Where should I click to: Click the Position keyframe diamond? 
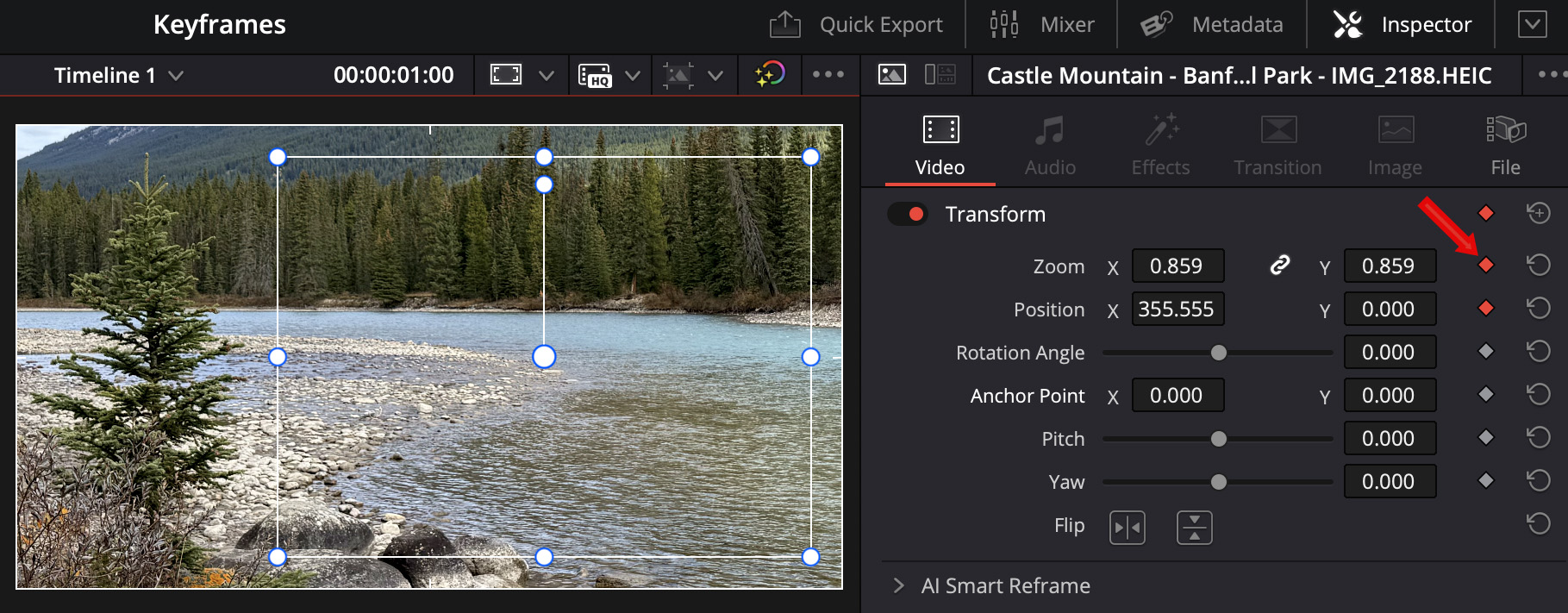click(1485, 309)
